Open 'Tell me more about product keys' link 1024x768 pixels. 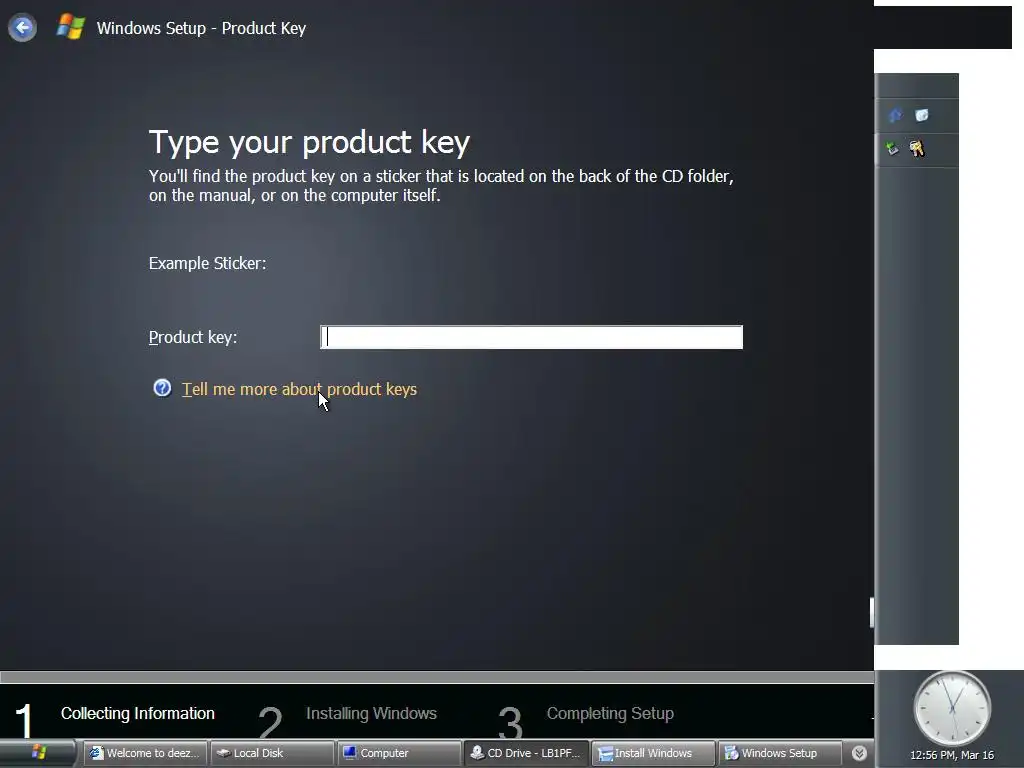pyautogui.click(x=299, y=389)
